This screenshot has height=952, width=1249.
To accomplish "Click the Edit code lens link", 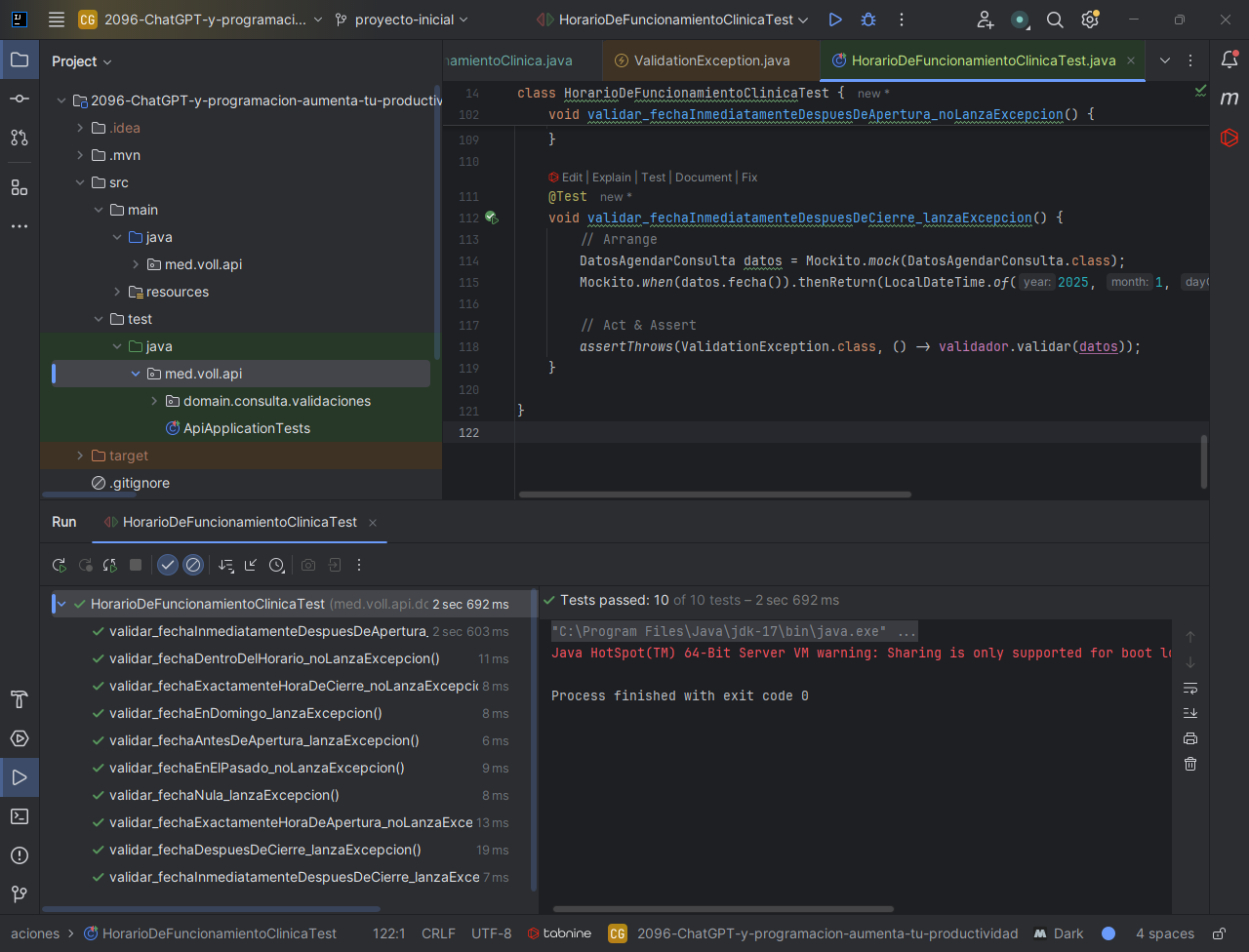I will 572,178.
